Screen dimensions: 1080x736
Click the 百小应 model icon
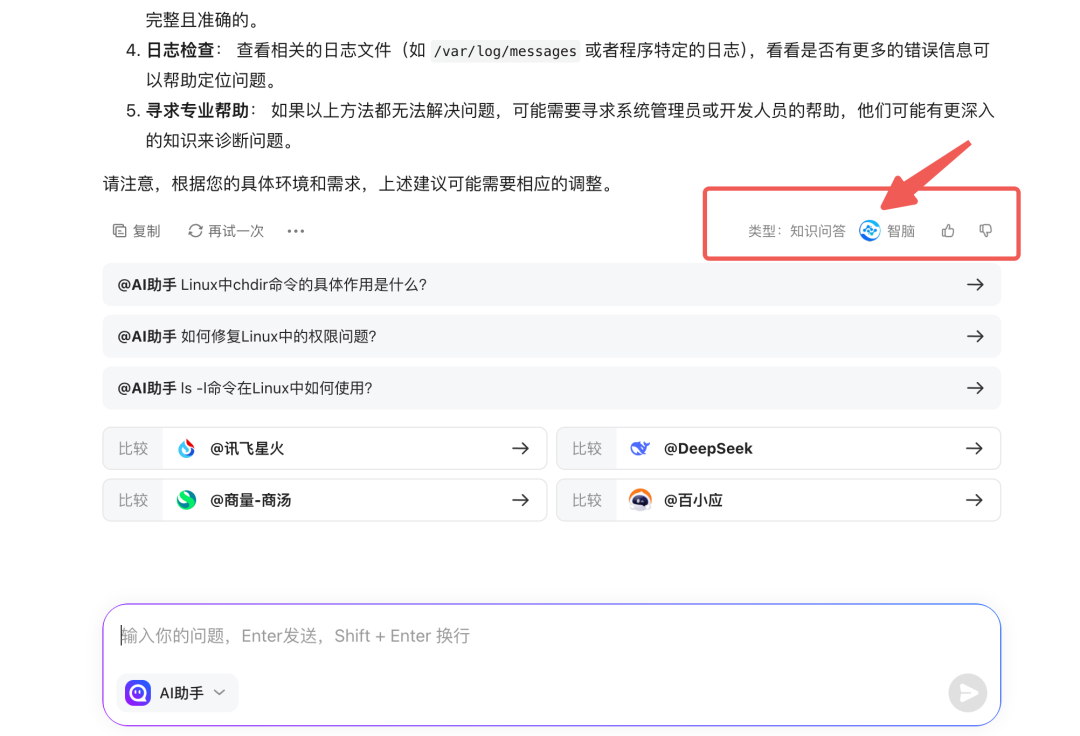pos(641,499)
